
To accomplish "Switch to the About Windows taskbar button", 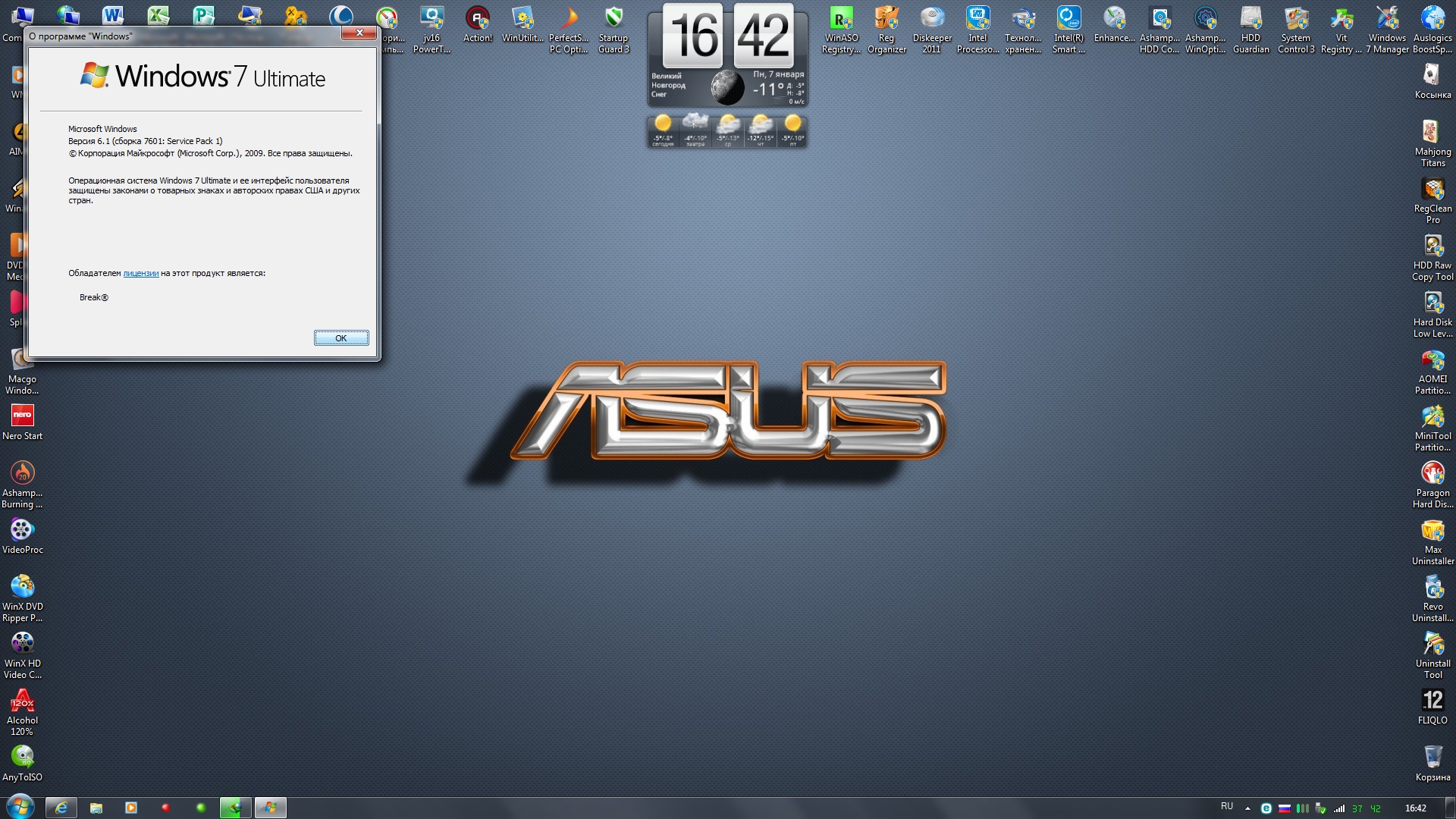I will tap(271, 808).
